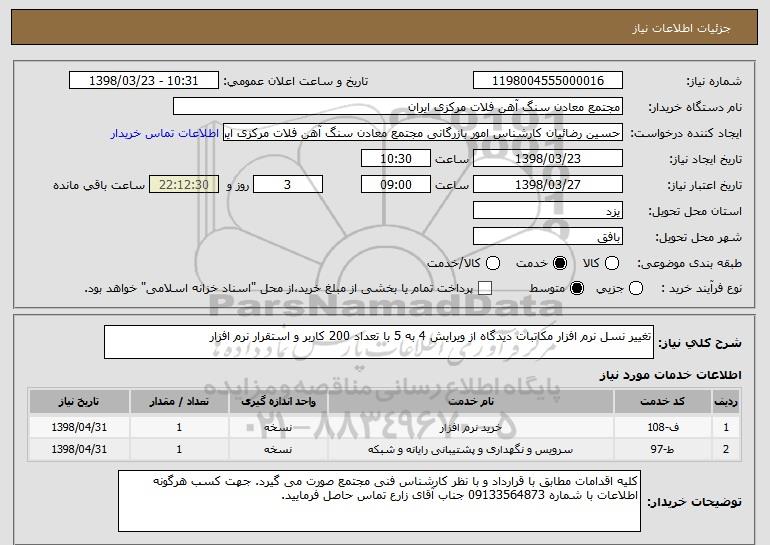Click the توضیحات خریدار label

[x=694, y=502]
